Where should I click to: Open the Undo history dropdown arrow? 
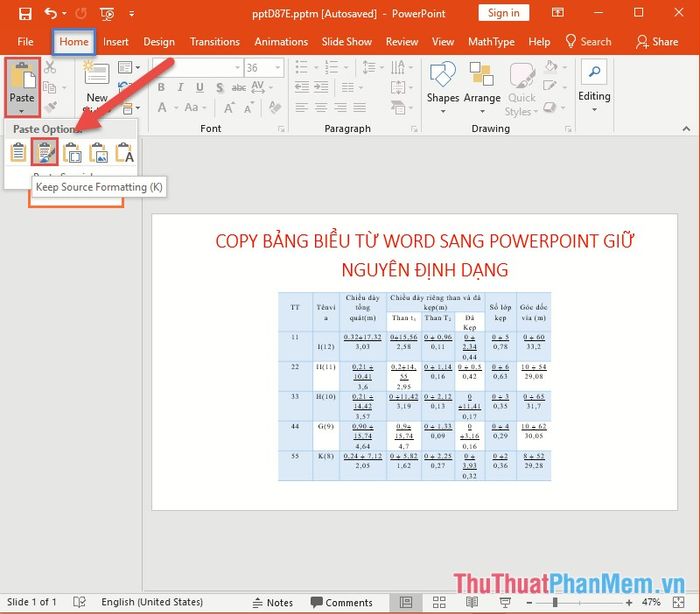64,14
